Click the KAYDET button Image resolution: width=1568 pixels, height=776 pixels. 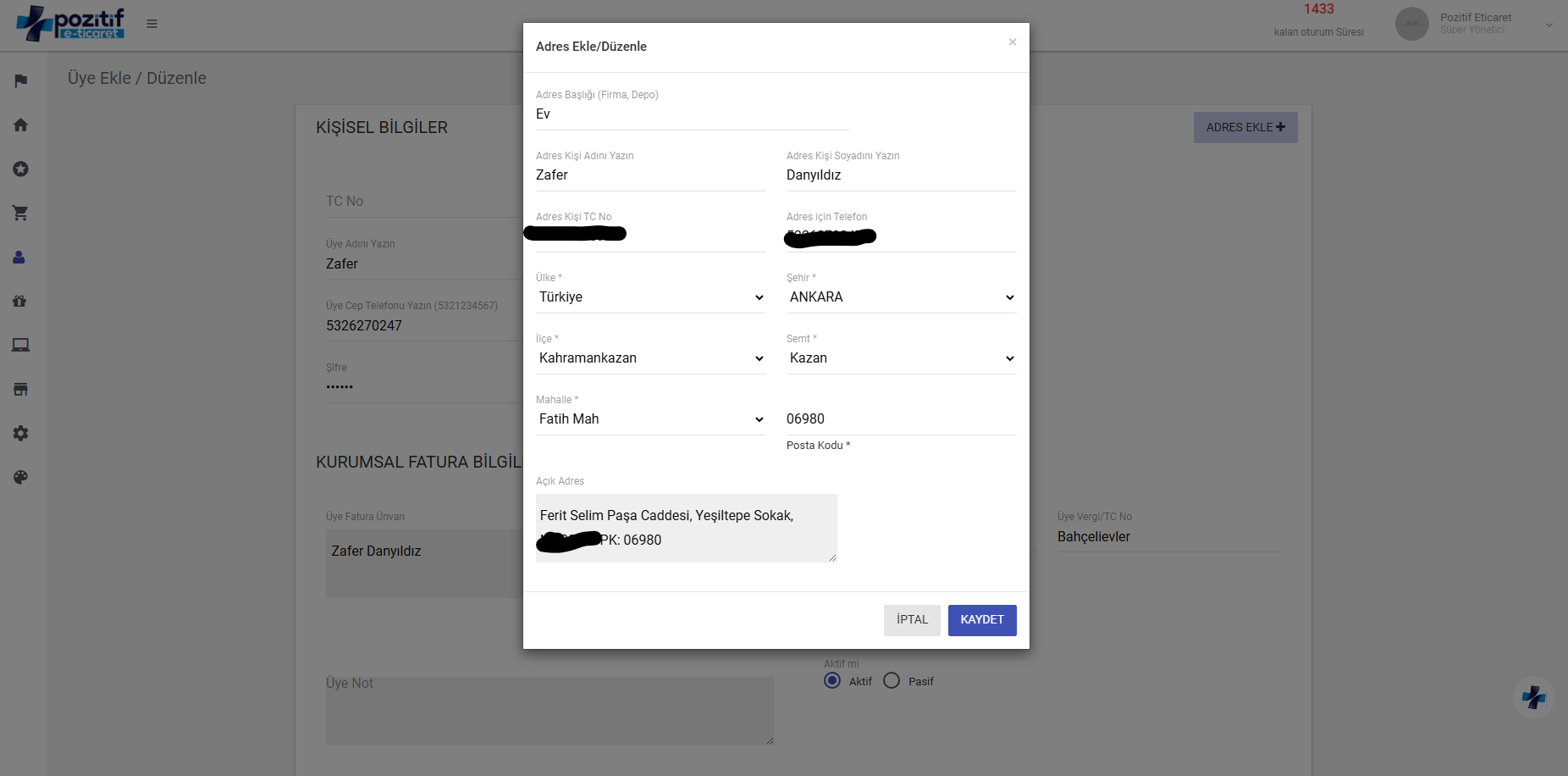(981, 620)
